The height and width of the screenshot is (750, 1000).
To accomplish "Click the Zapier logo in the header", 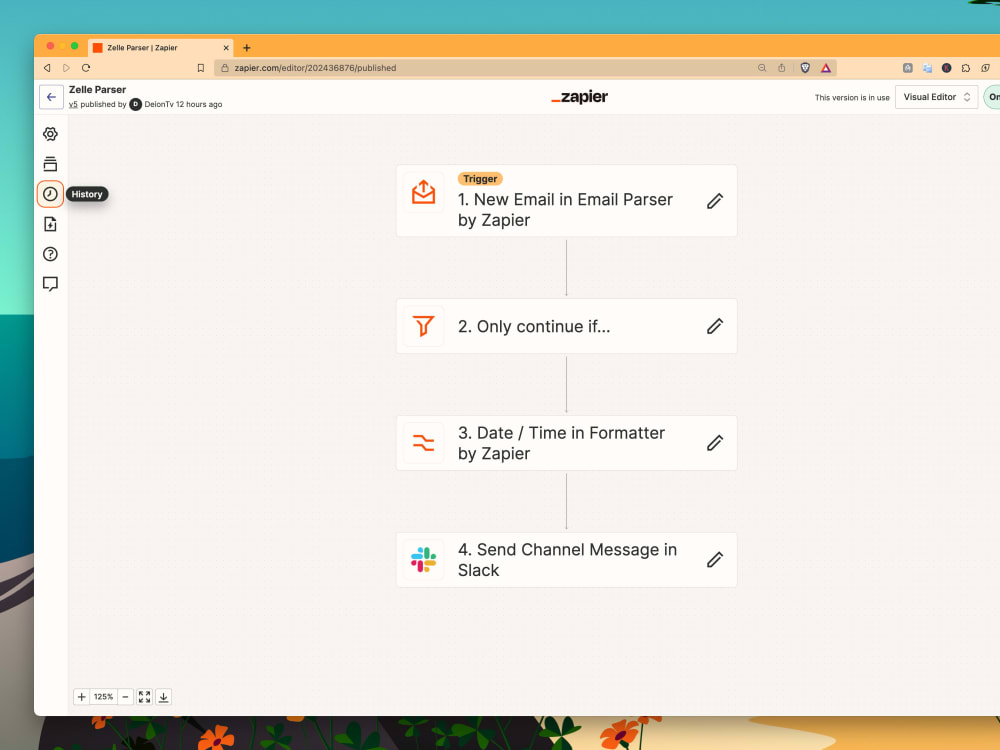I will tap(580, 97).
